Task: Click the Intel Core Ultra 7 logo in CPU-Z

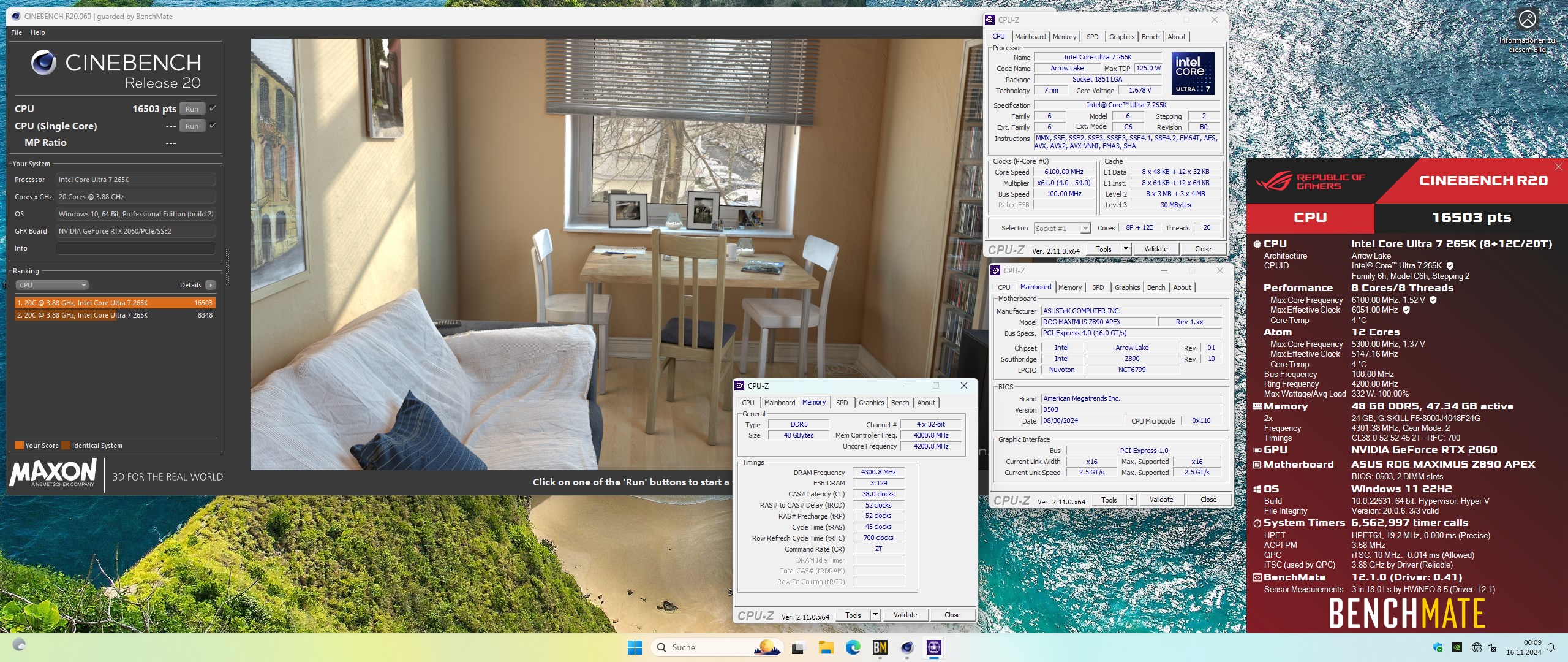Action: coord(1193,74)
